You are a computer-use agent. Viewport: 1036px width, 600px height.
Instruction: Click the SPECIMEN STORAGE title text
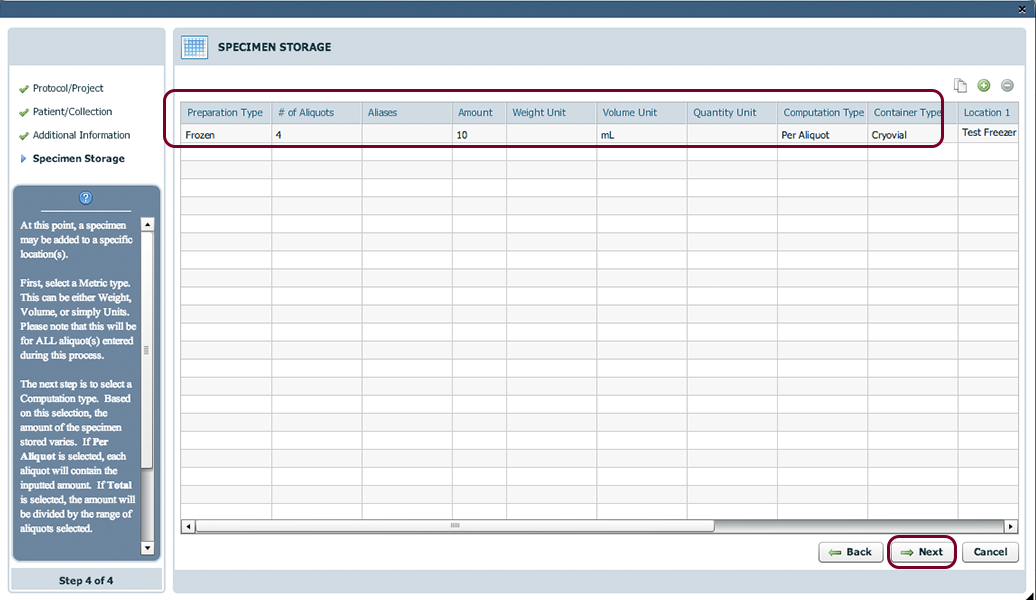pyautogui.click(x=275, y=47)
